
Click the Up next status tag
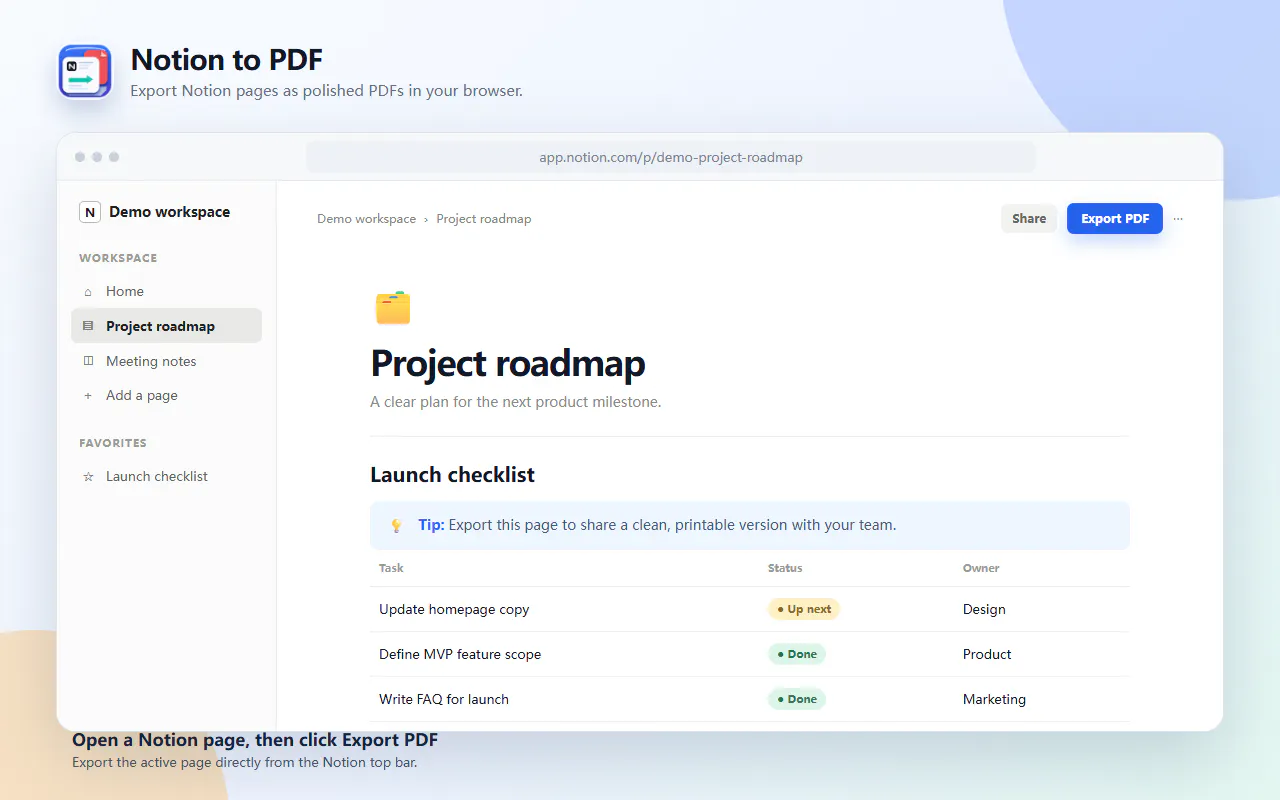click(x=804, y=609)
